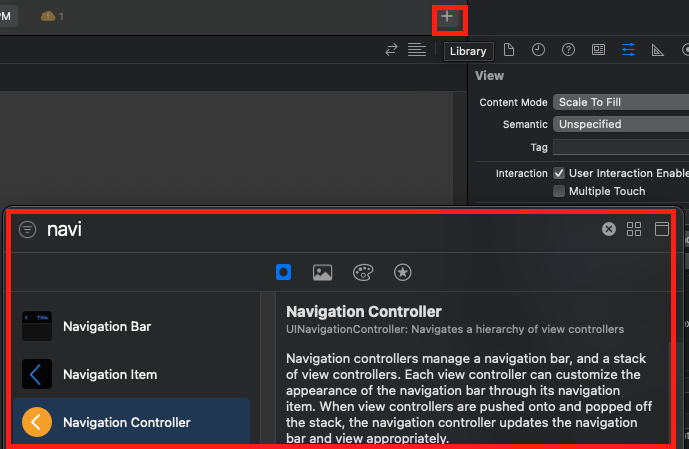Click the Tag input field
Screen dimensions: 689x449
click(x=620, y=147)
